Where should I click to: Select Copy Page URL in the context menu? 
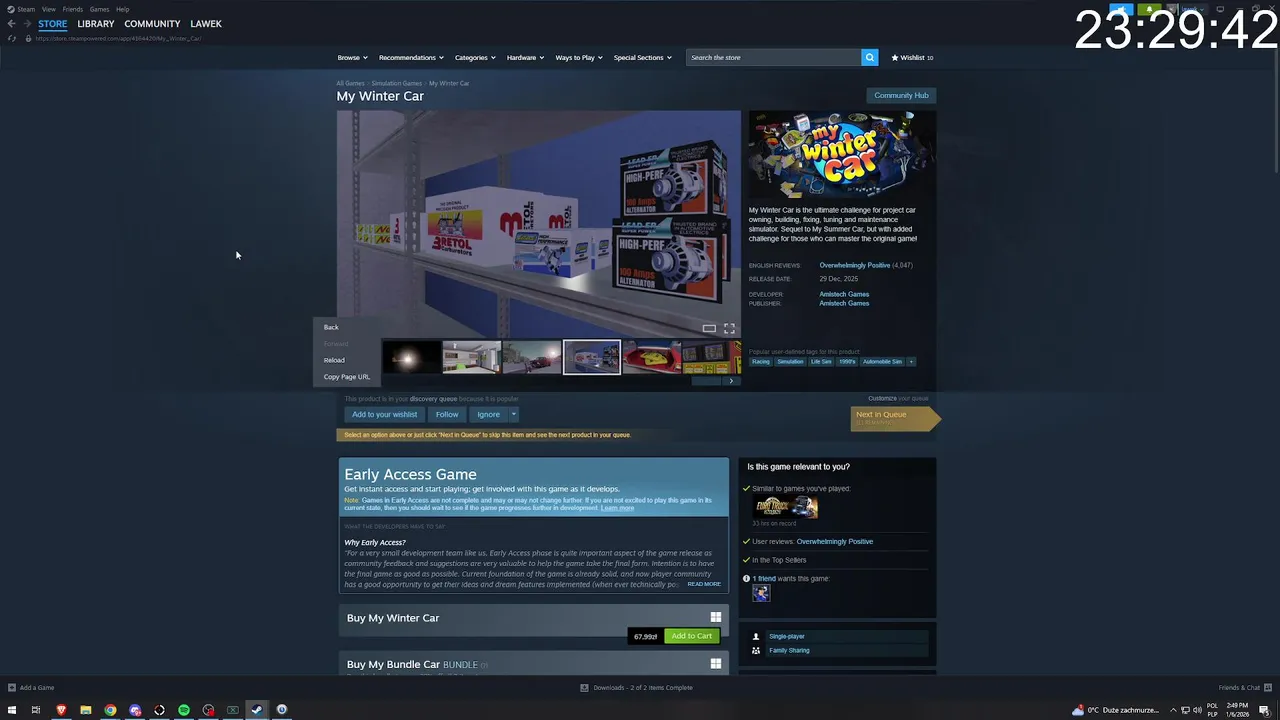346,377
